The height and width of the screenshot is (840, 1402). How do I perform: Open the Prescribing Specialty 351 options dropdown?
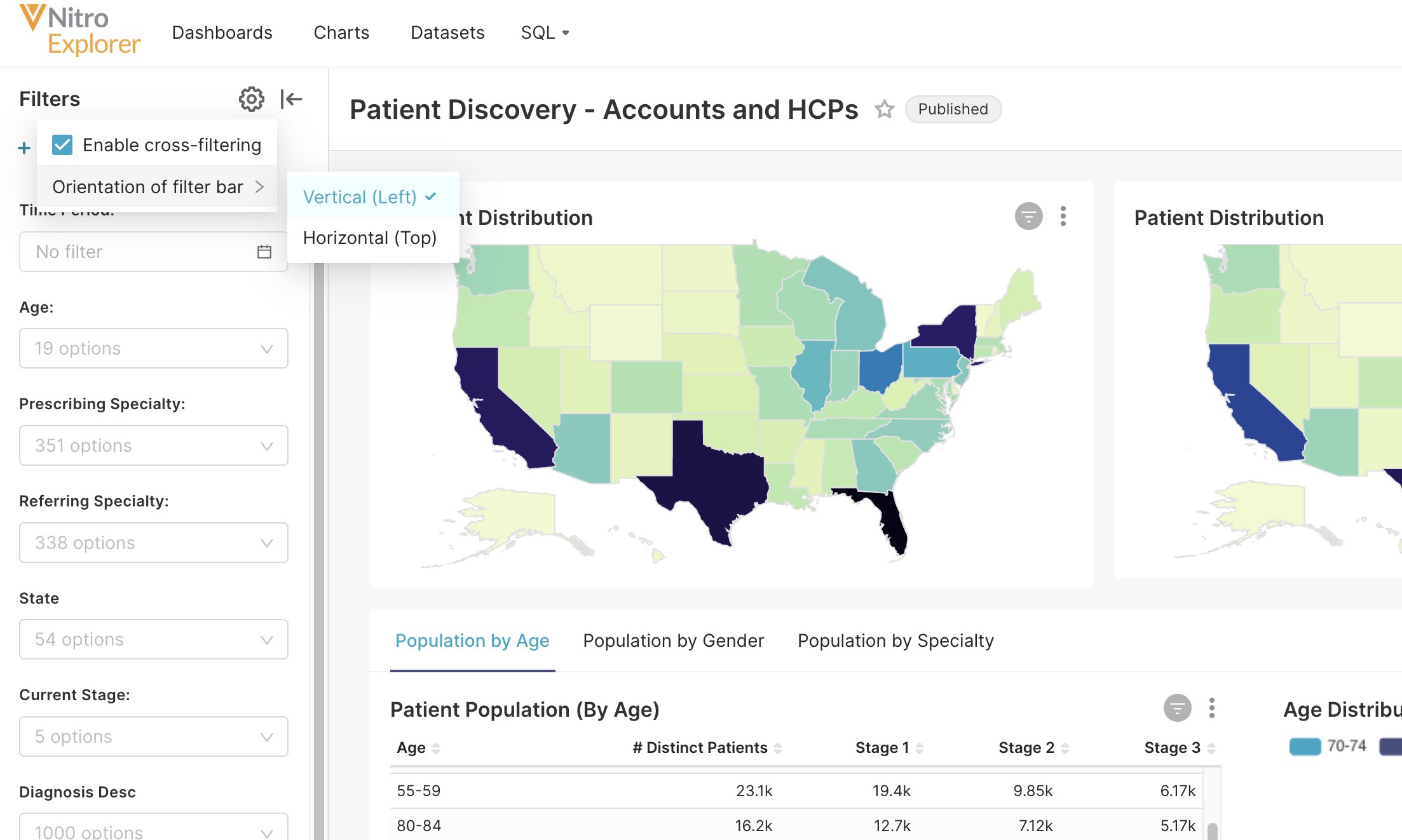coord(153,445)
